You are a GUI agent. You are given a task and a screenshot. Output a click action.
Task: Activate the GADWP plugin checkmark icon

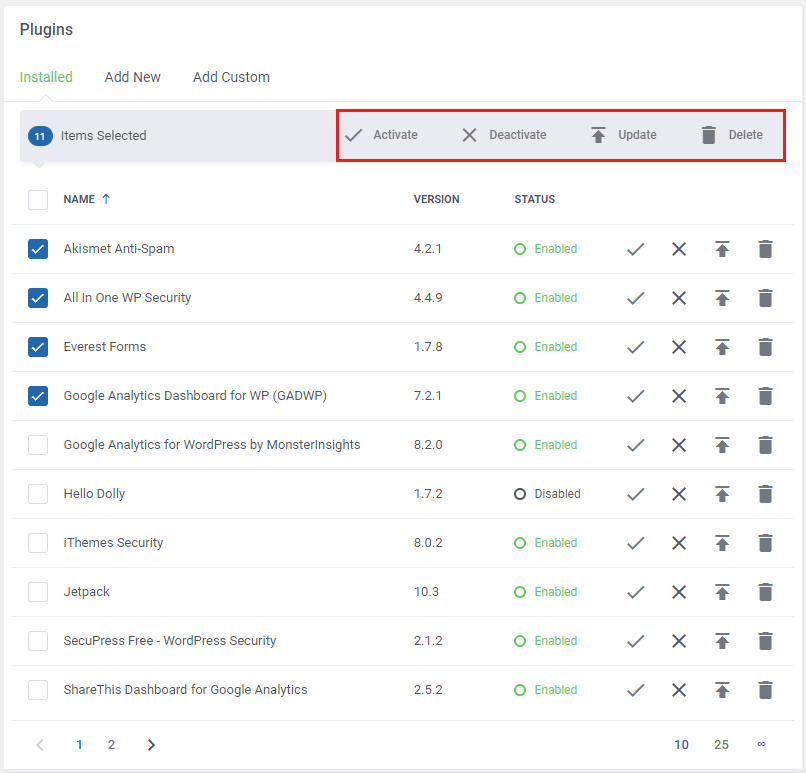[635, 396]
